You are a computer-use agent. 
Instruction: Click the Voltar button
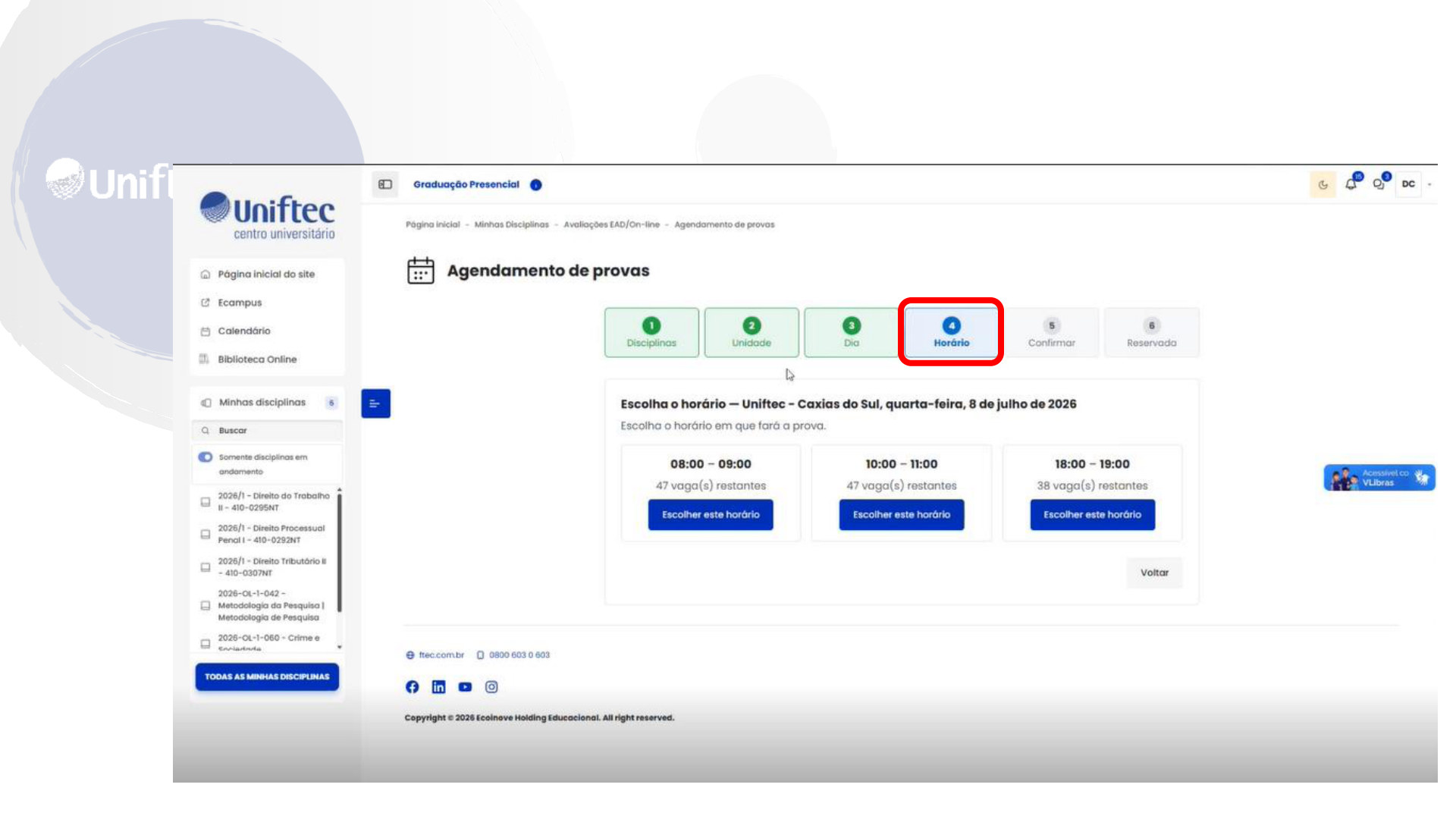tap(1154, 573)
